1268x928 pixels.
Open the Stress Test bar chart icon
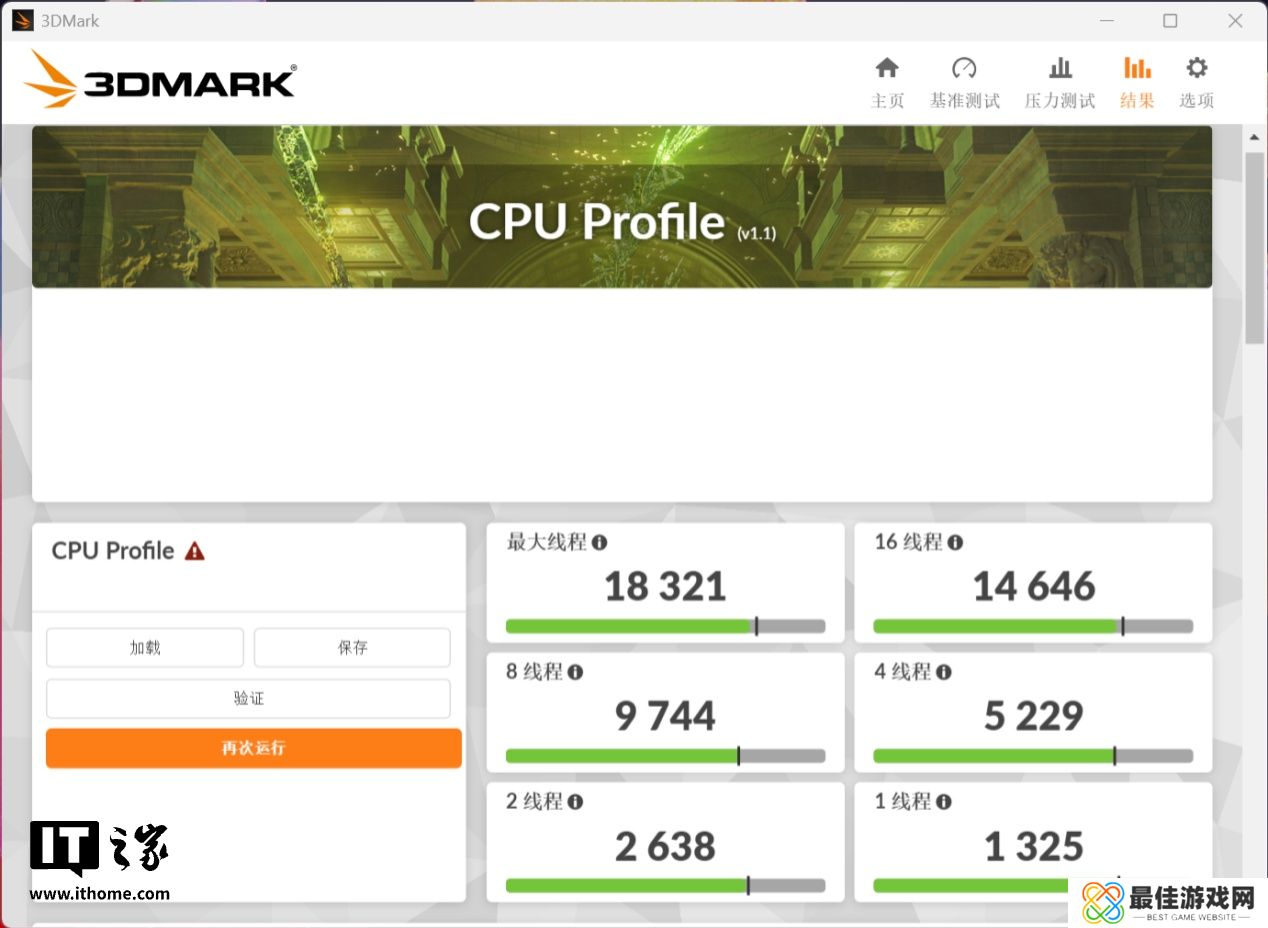tap(1060, 69)
